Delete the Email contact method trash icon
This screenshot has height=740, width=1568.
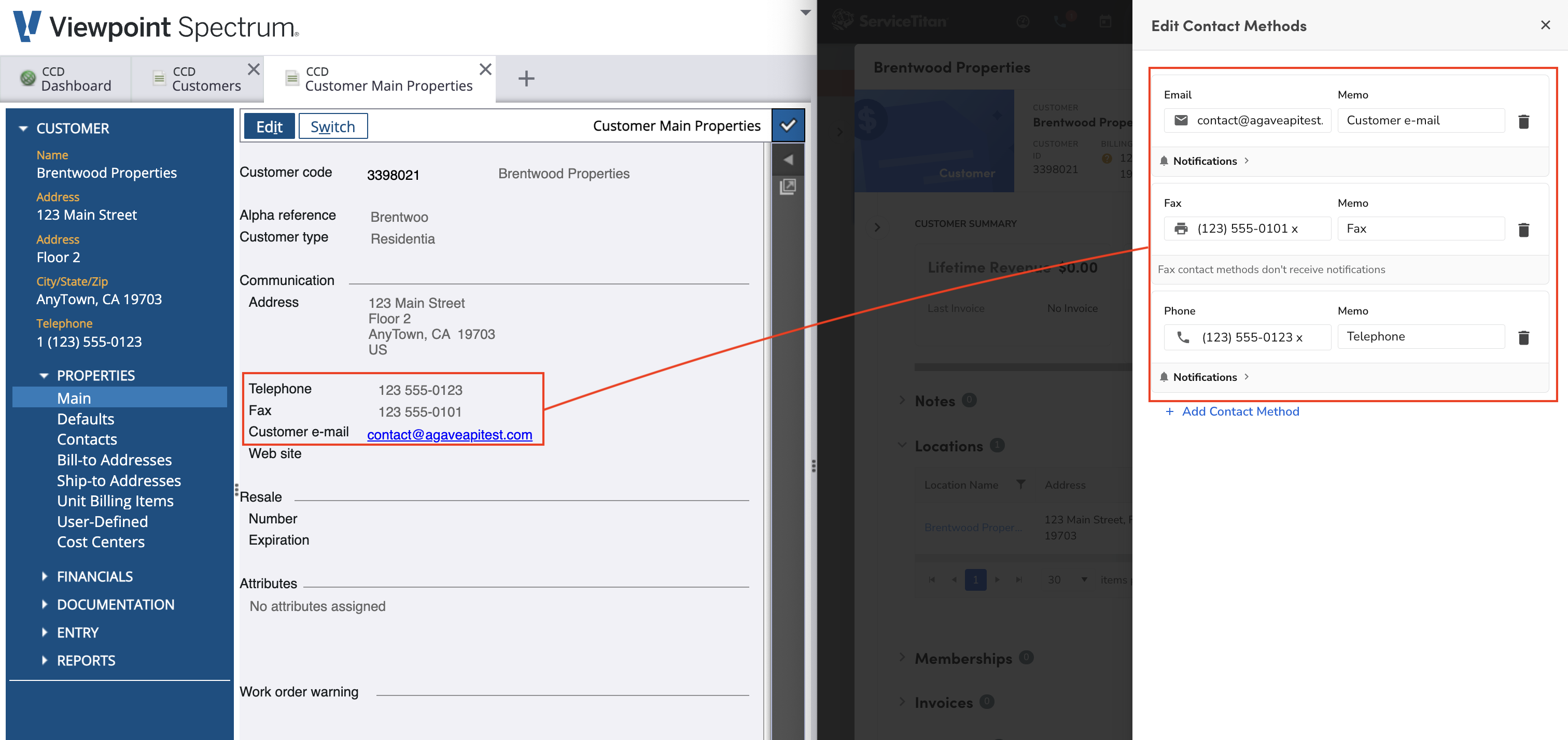pos(1523,121)
